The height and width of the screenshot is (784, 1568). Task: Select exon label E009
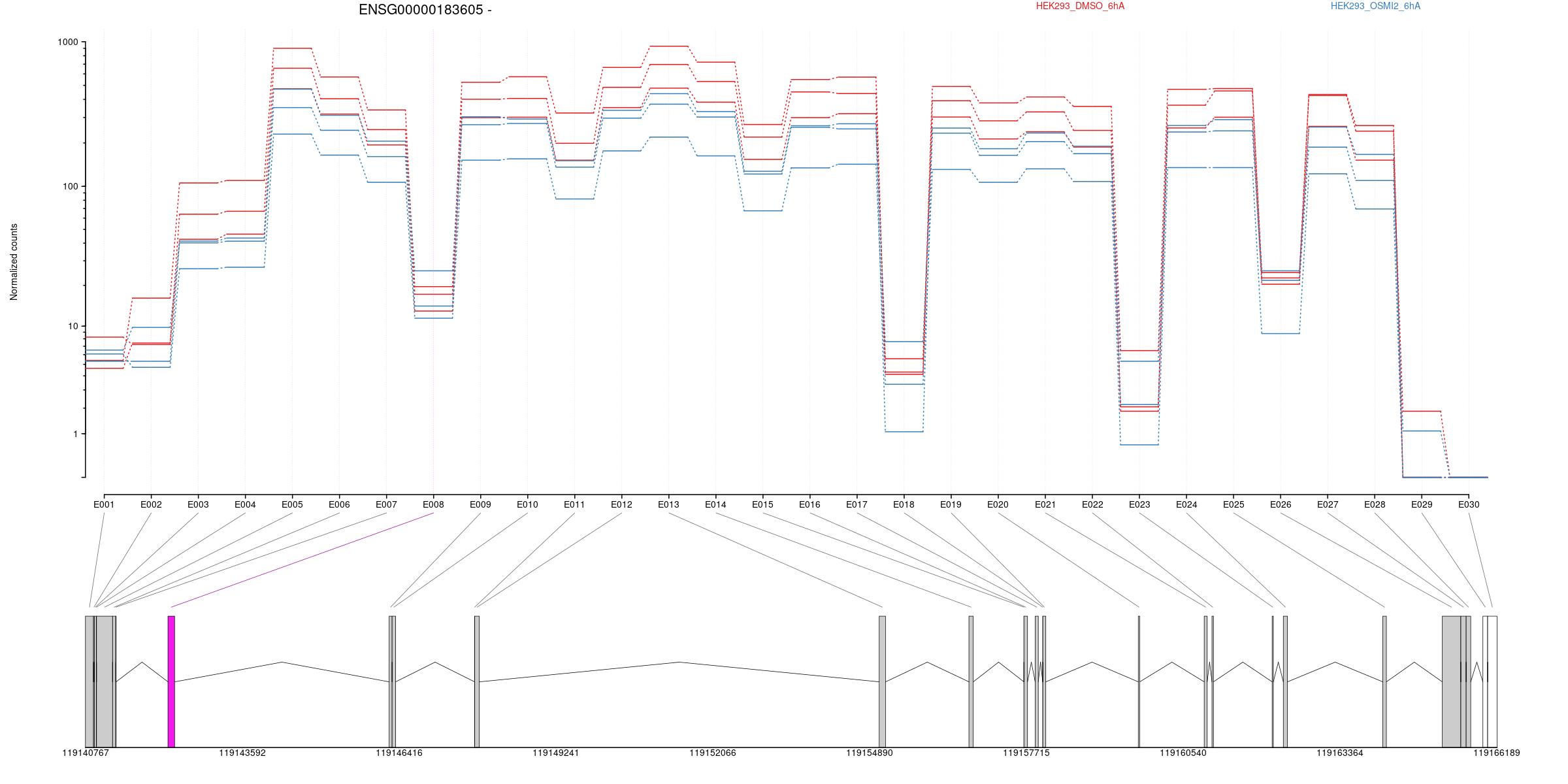tap(480, 504)
